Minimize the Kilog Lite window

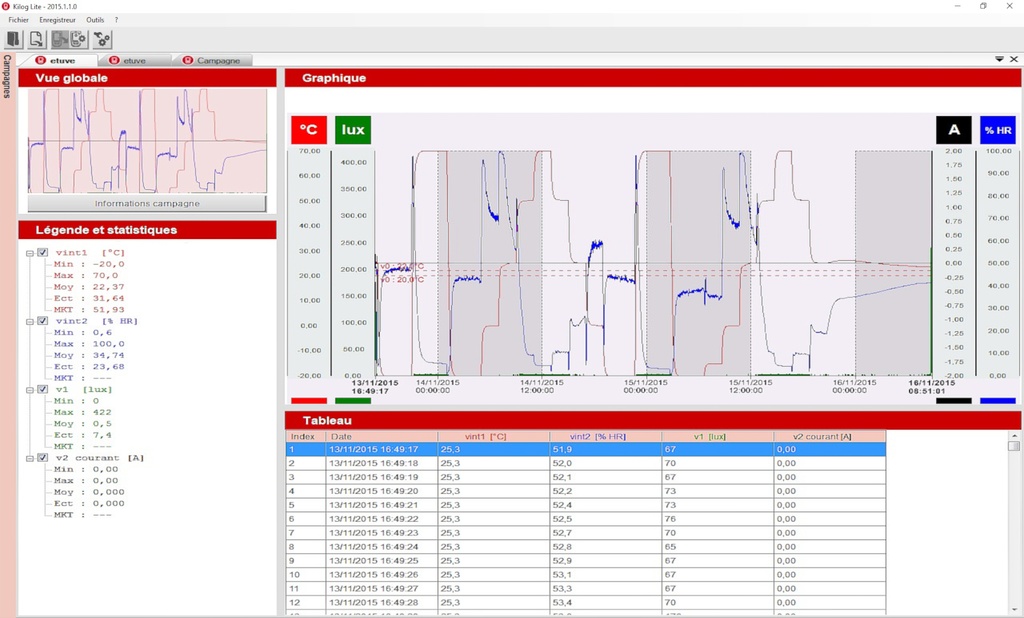[x=957, y=6]
